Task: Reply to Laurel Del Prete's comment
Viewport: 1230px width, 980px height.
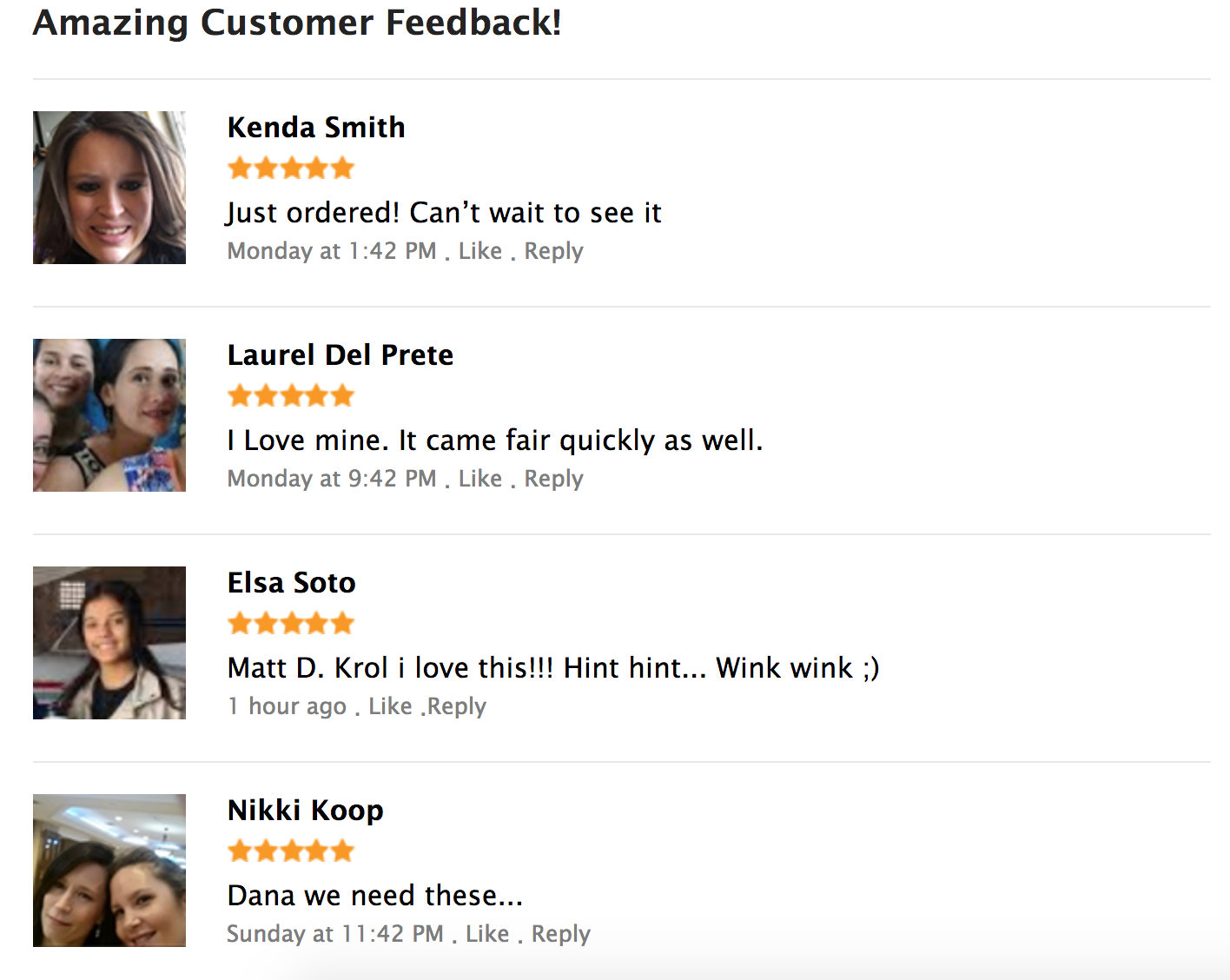Action: point(553,479)
